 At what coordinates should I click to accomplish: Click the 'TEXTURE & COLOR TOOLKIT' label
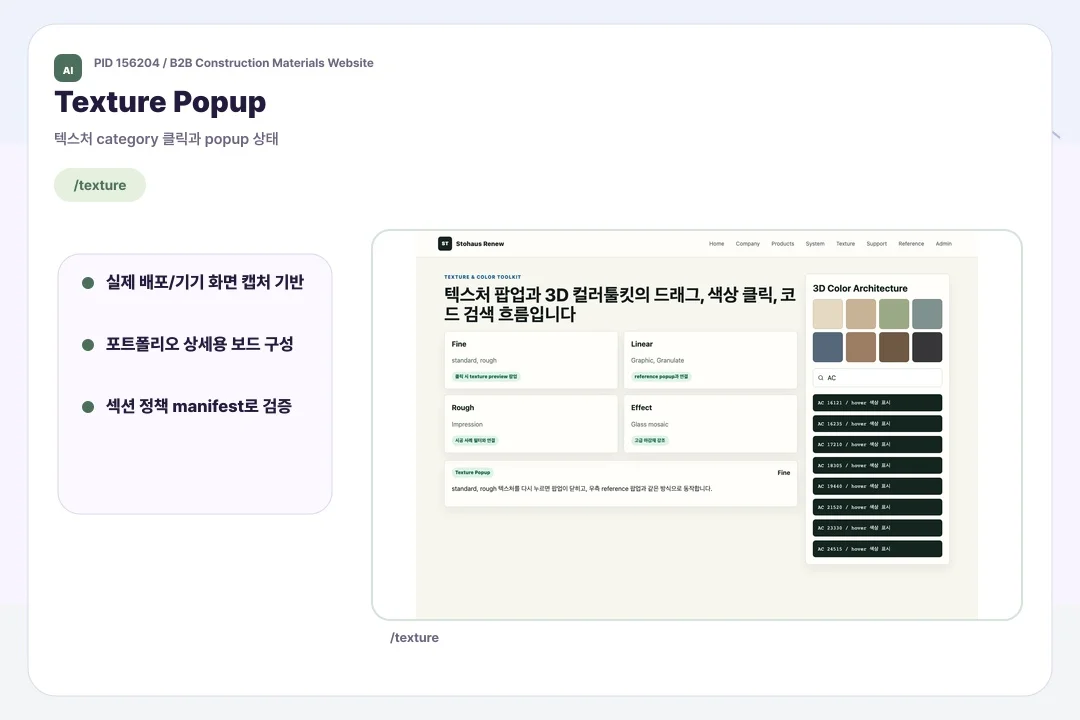pos(482,277)
